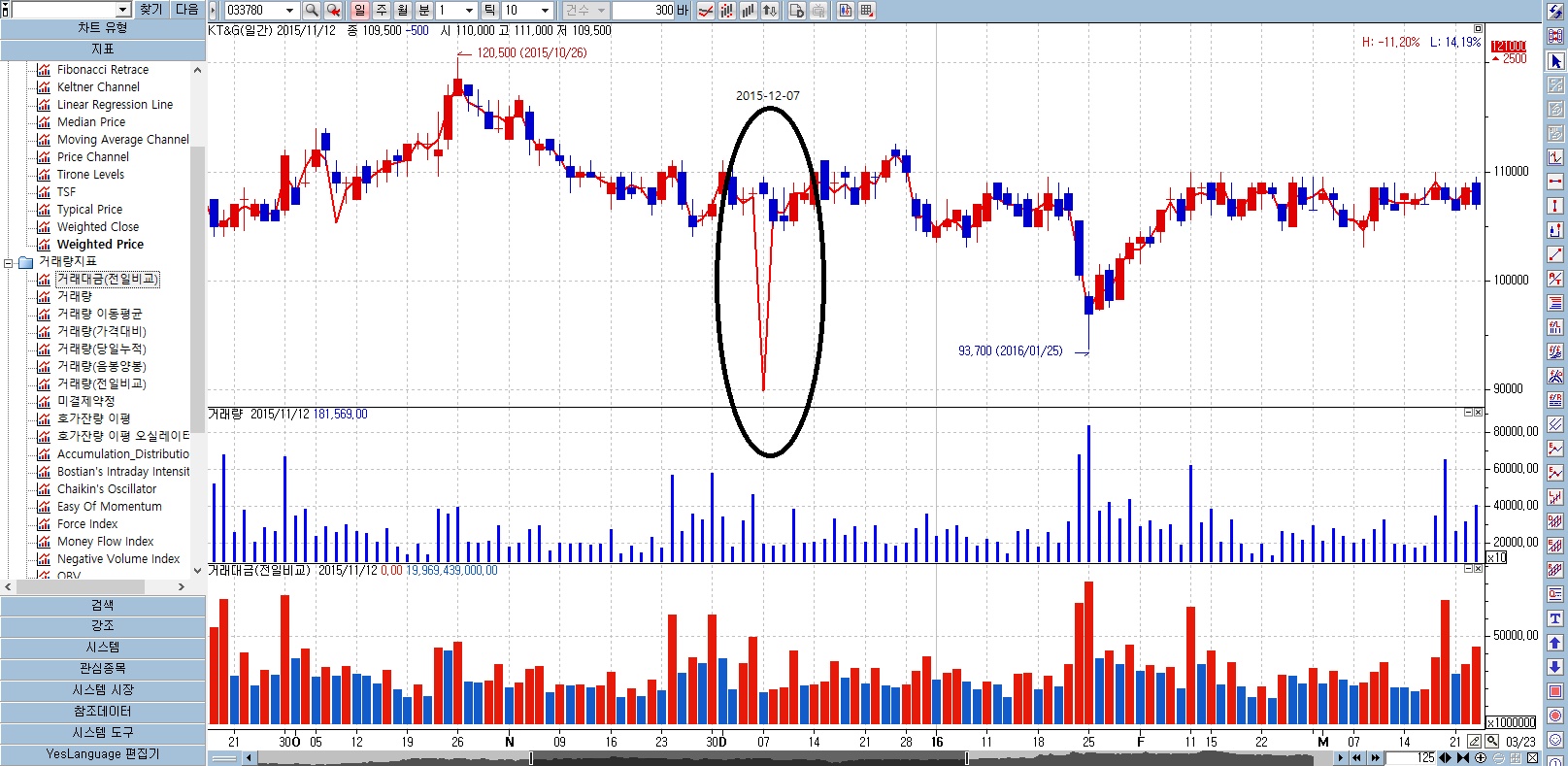Open the stock code 033780 dropdown
Screen dimensions: 1568x766
(289, 10)
